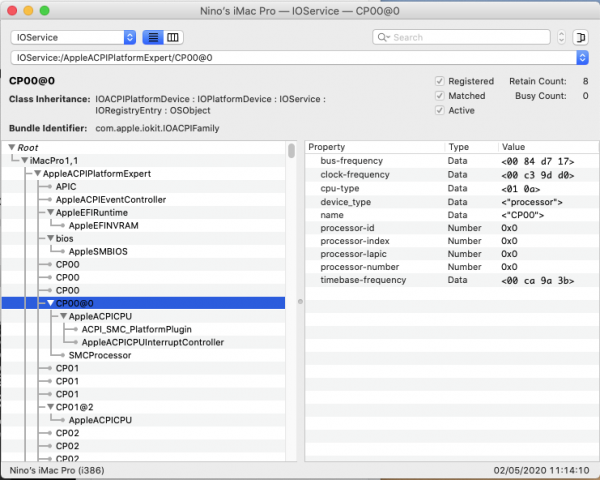
Task: Select the SMCProcessor entry
Action: (100, 355)
